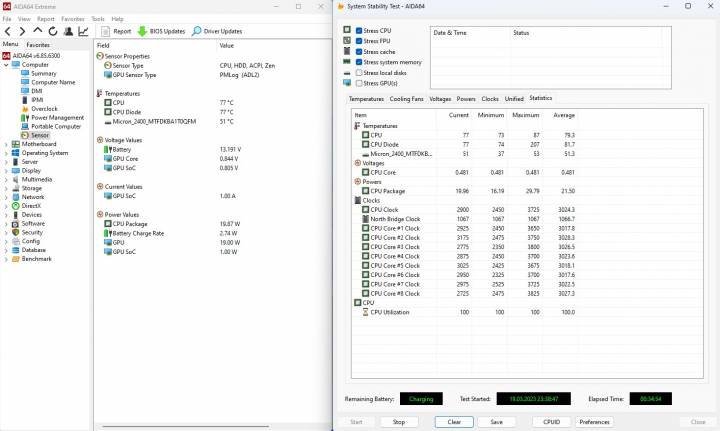Stop the stability test
The width and height of the screenshot is (720, 431).
click(x=399, y=422)
